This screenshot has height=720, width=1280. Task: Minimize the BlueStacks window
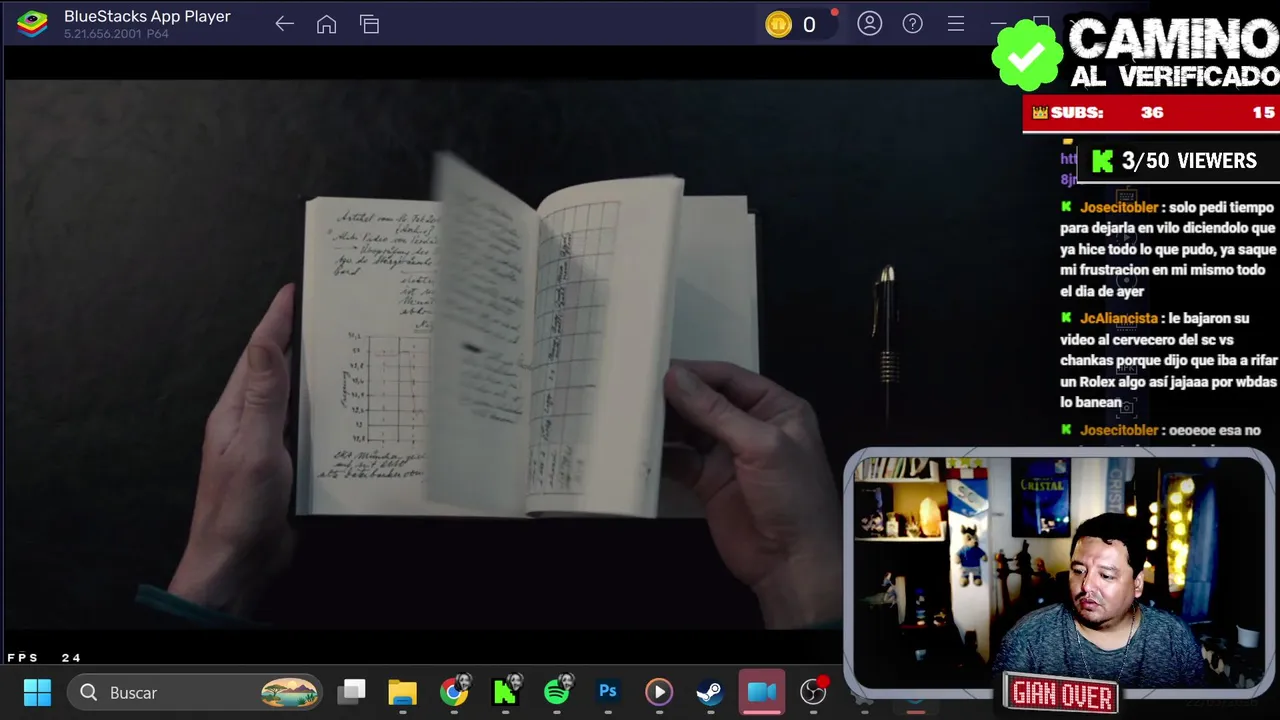tap(998, 23)
